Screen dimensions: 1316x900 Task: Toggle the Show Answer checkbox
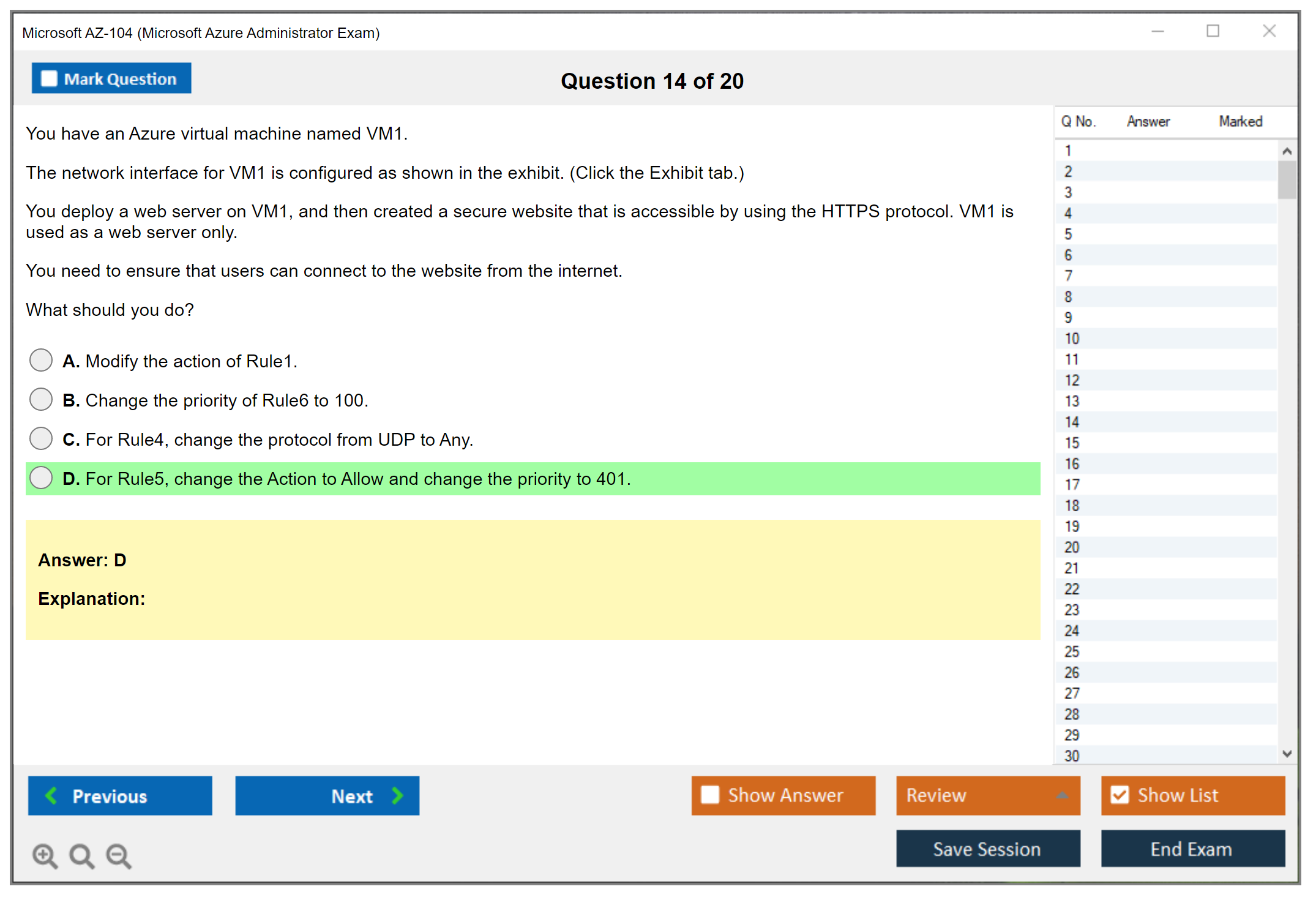point(710,795)
